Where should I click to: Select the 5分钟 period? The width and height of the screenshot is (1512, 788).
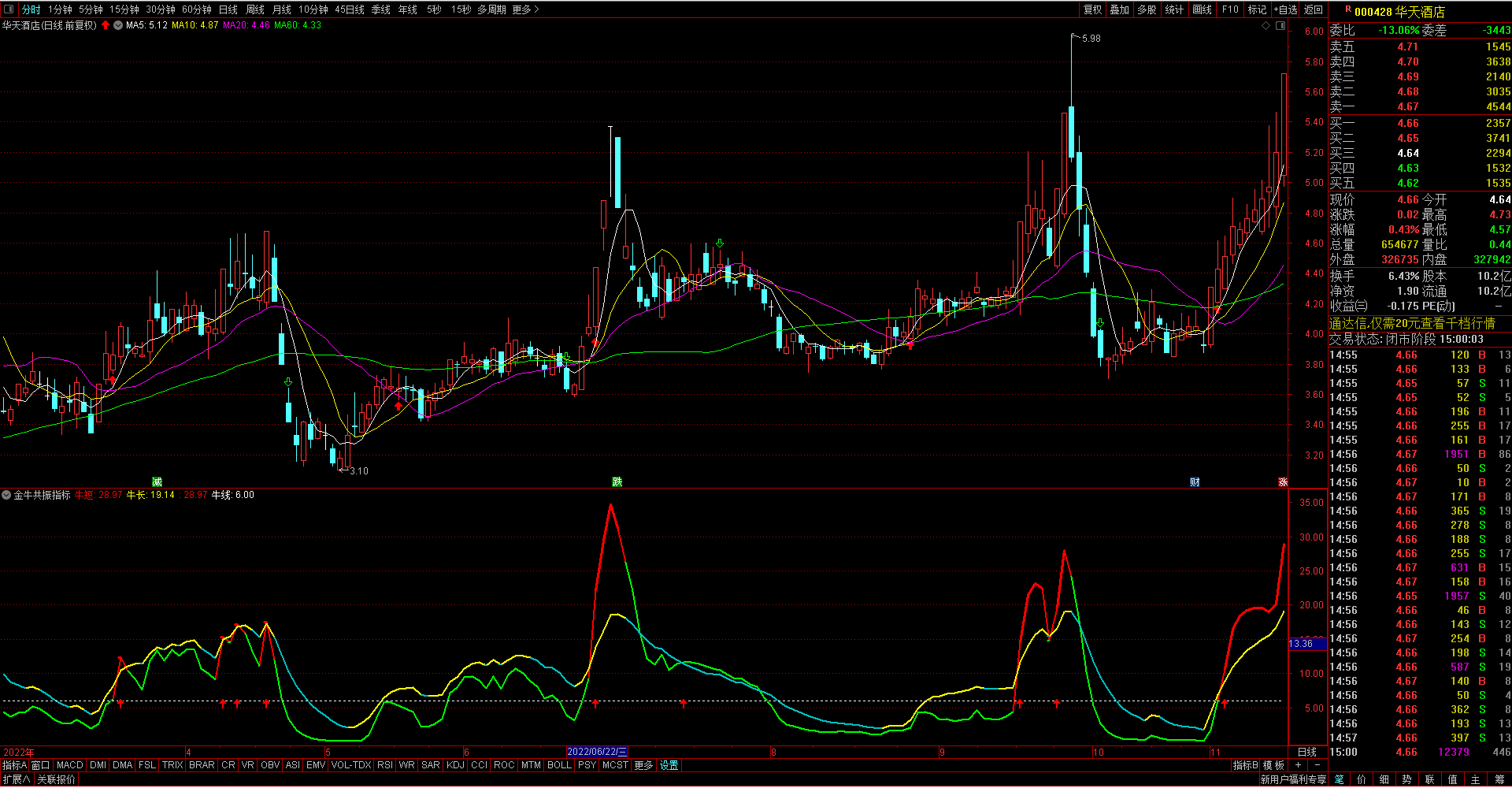[x=91, y=9]
